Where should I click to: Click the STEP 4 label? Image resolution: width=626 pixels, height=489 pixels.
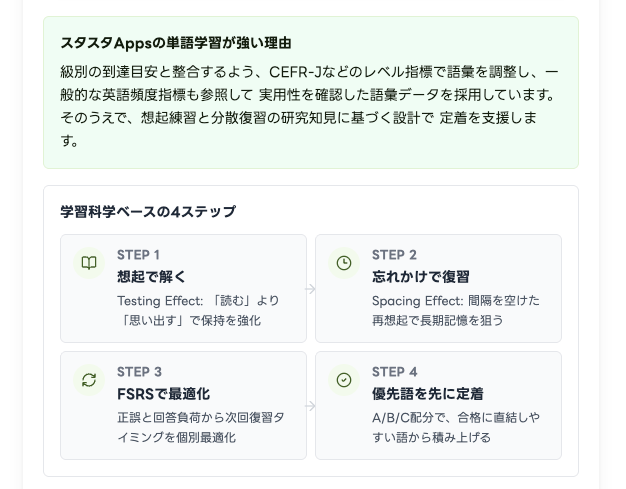[395, 372]
